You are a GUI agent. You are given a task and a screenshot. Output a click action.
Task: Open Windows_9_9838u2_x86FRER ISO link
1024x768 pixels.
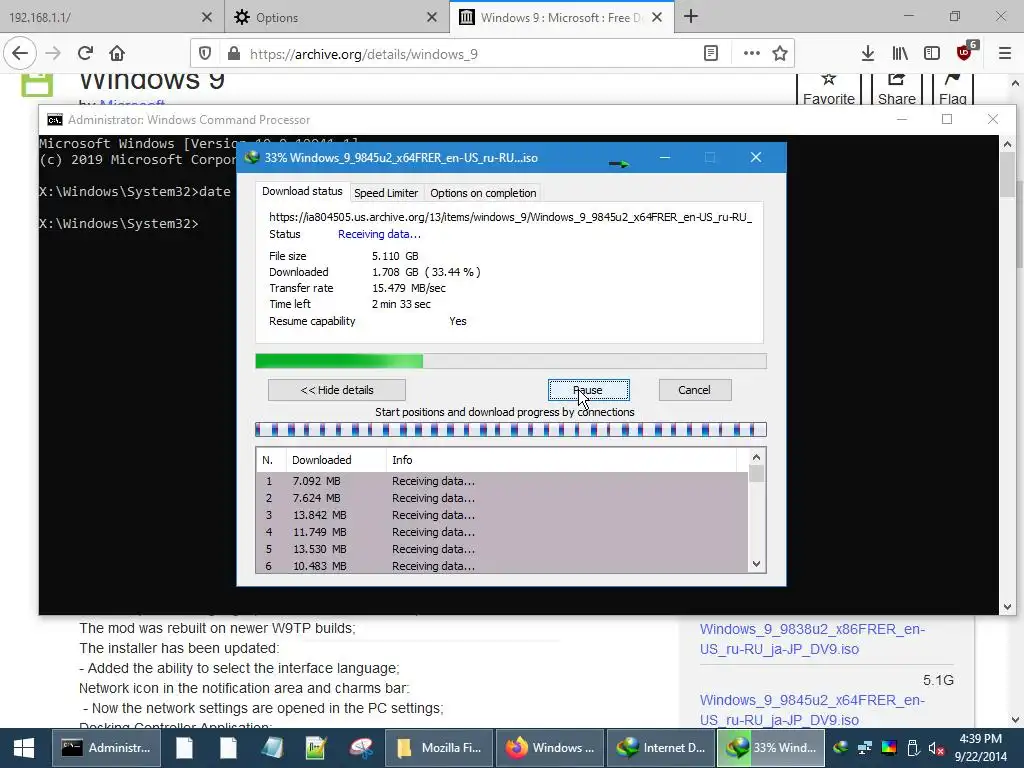[x=812, y=639]
